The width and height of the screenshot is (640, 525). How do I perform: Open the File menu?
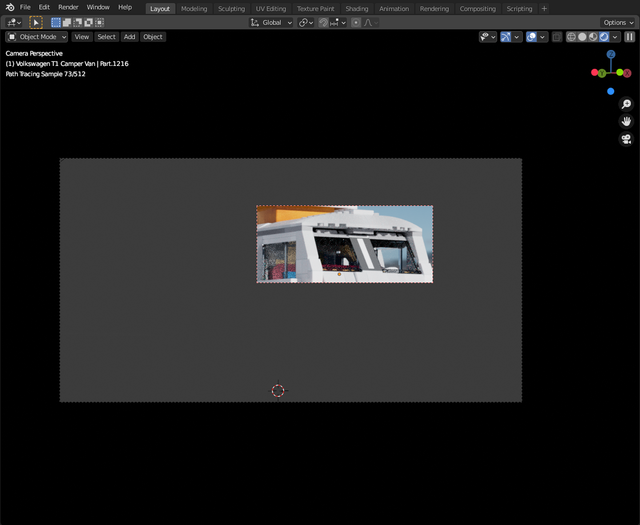[25, 7]
